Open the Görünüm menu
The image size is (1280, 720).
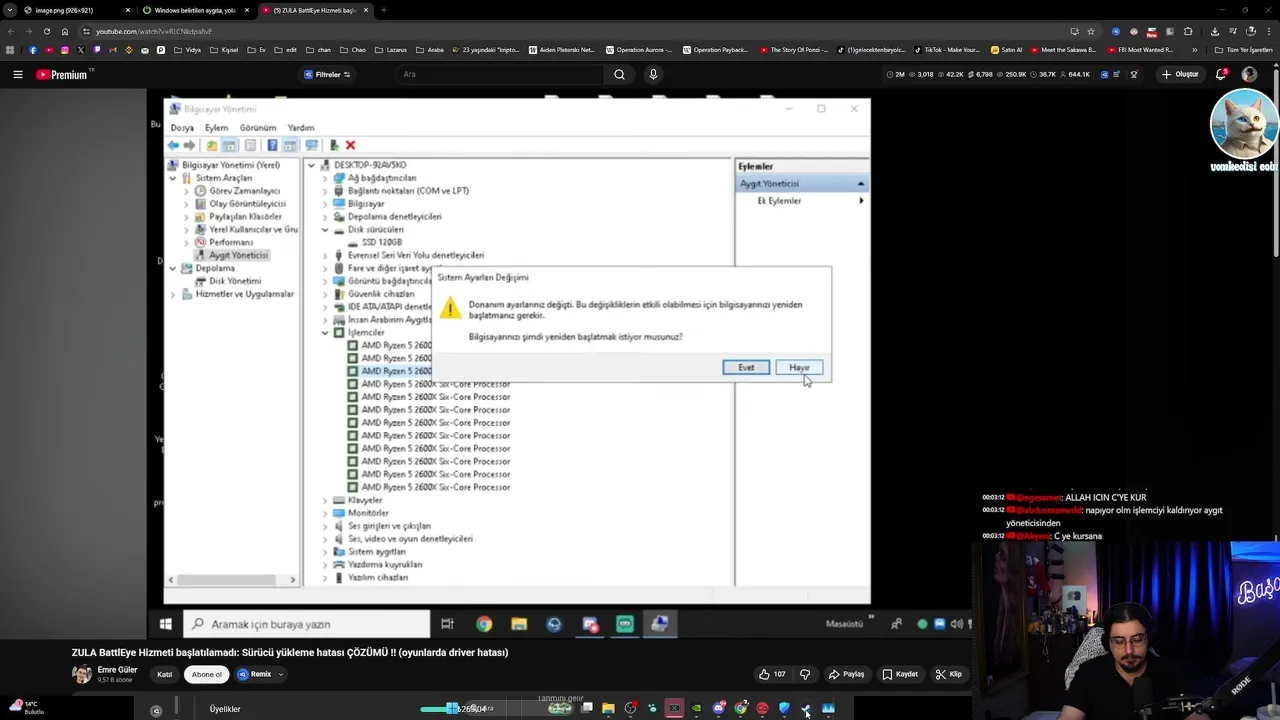257,128
